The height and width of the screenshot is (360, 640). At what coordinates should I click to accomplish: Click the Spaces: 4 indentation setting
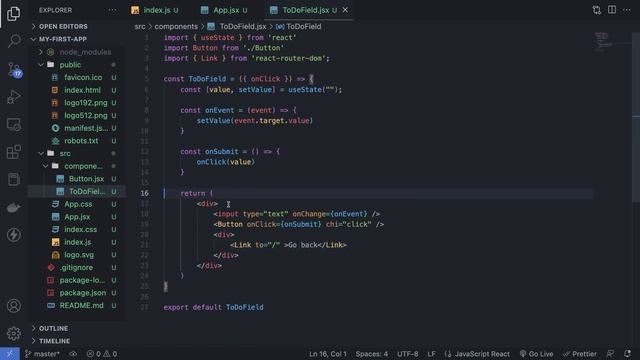(371, 354)
